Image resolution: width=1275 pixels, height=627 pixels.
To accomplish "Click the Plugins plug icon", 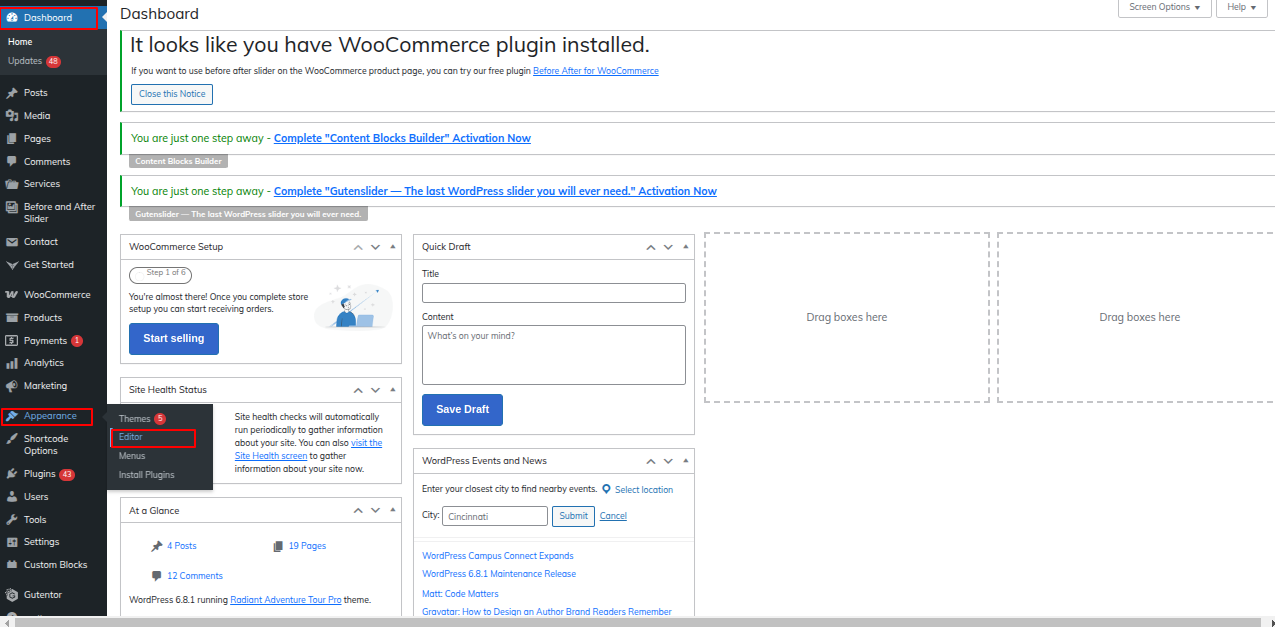I will pyautogui.click(x=12, y=474).
